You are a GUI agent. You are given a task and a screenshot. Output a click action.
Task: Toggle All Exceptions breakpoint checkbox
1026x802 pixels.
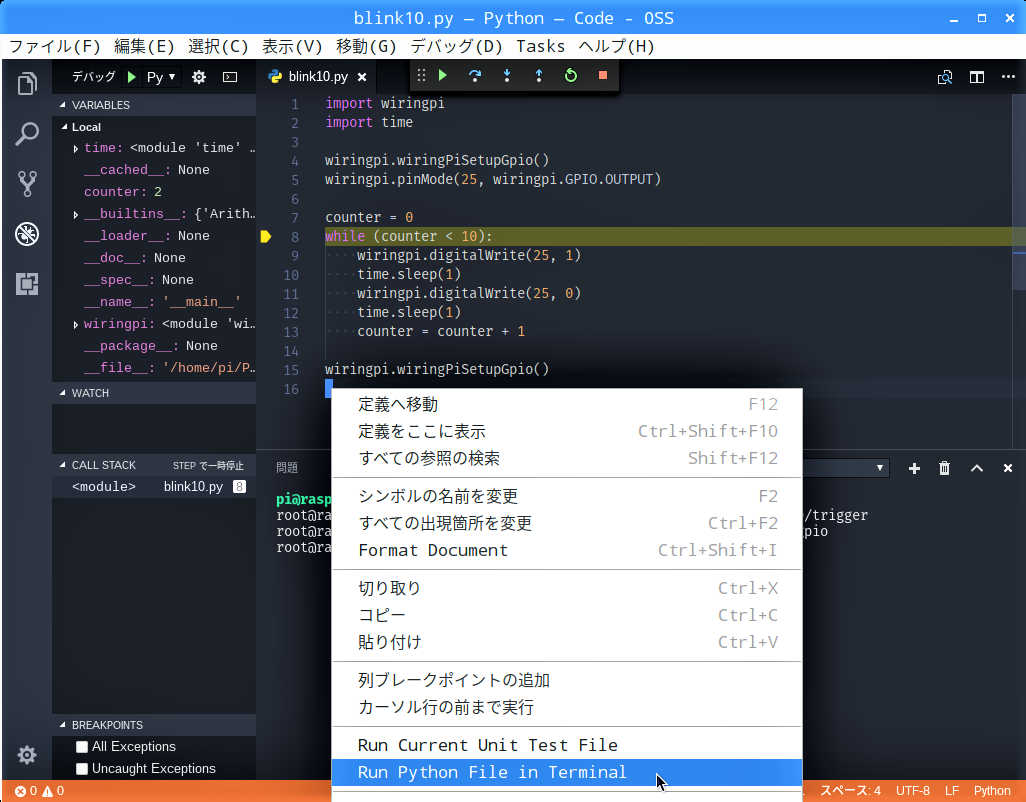pyautogui.click(x=82, y=747)
